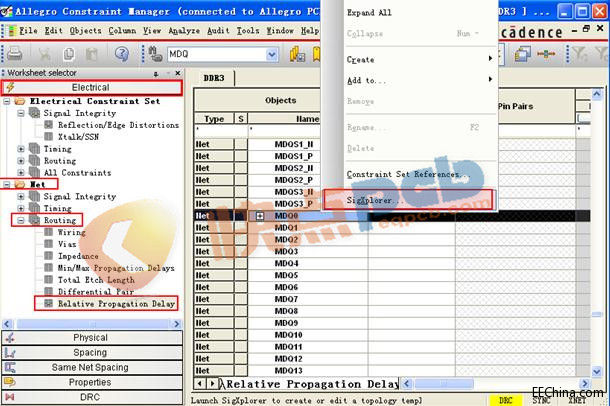
Task: Choose Constraint Set References in the context menu
Action: pyautogui.click(x=408, y=175)
